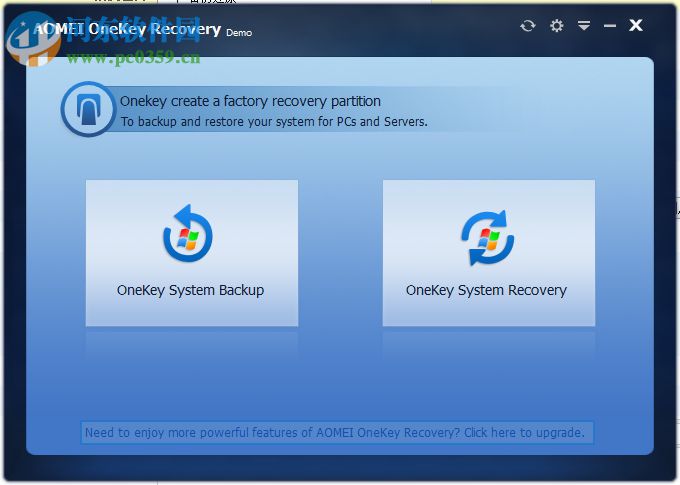This screenshot has height=485, width=680.
Task: Close the AOMEI OneKey Recovery window
Action: pyautogui.click(x=636, y=25)
